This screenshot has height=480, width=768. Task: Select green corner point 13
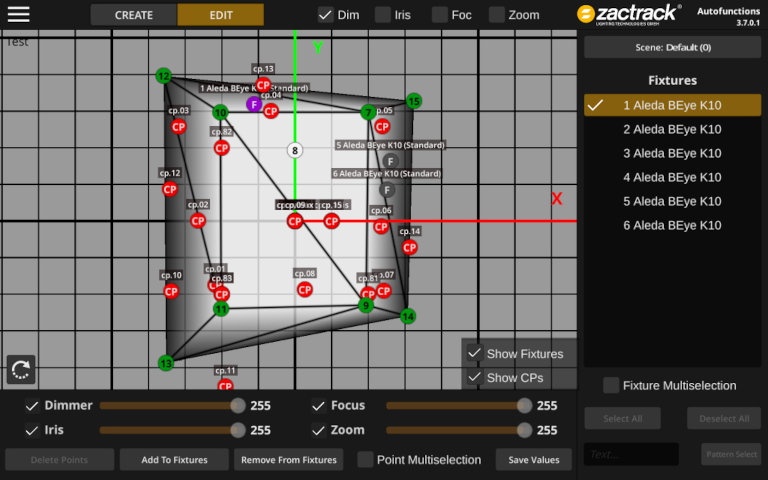click(166, 363)
